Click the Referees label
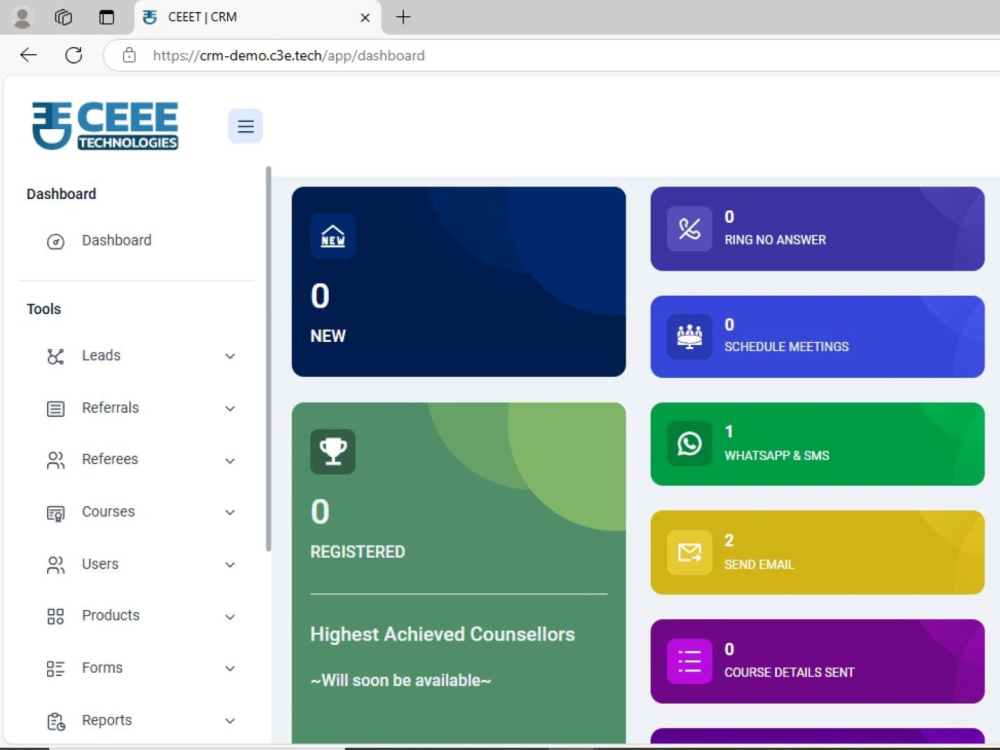The width and height of the screenshot is (1000, 750). coord(110,459)
